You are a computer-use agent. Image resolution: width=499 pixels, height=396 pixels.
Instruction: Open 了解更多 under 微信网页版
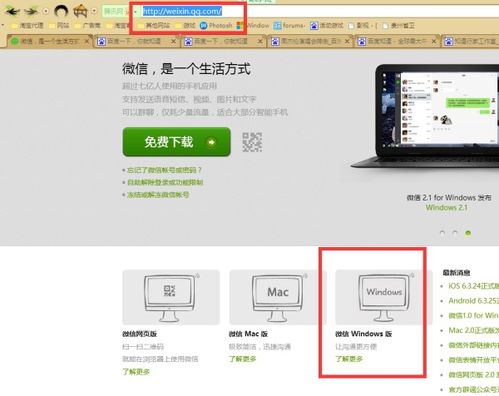(136, 371)
